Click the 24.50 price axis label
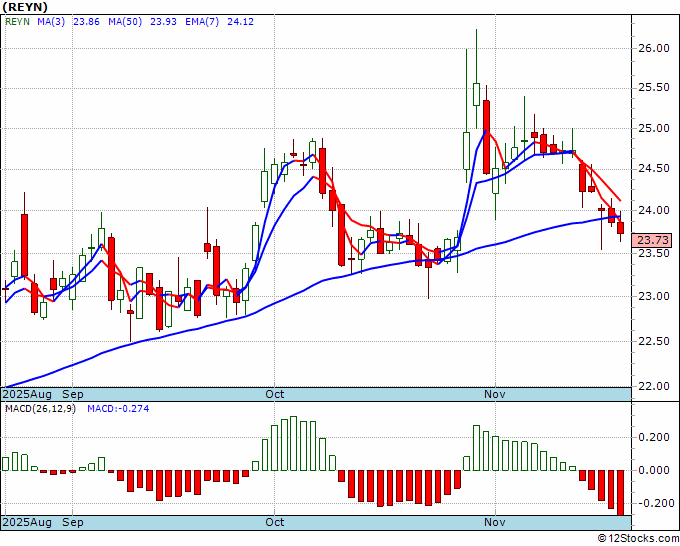Viewport: 680px width, 546px height. click(x=654, y=169)
